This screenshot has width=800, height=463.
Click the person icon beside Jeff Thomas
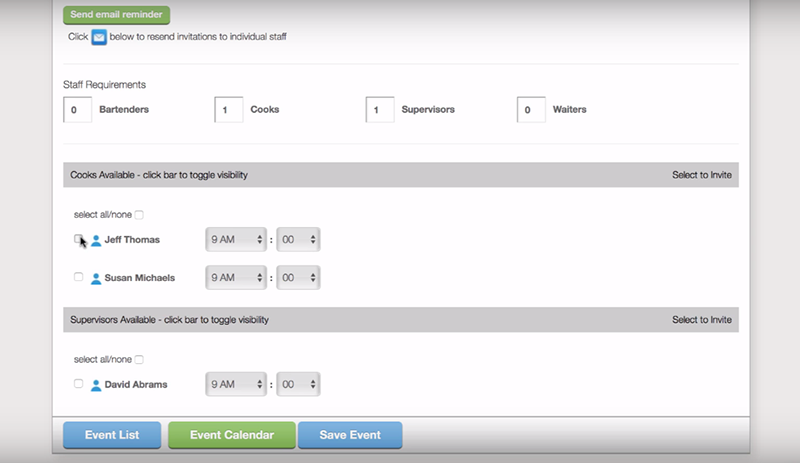pyautogui.click(x=96, y=240)
